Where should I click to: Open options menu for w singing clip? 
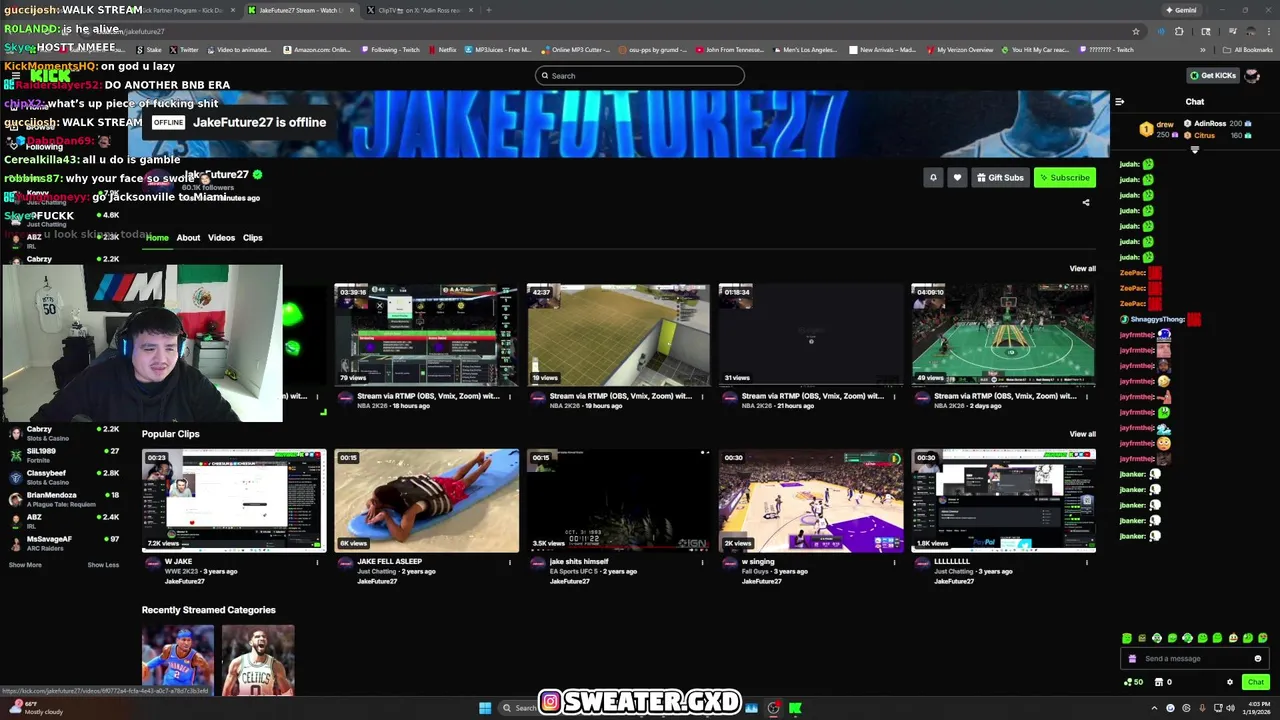pyautogui.click(x=894, y=562)
